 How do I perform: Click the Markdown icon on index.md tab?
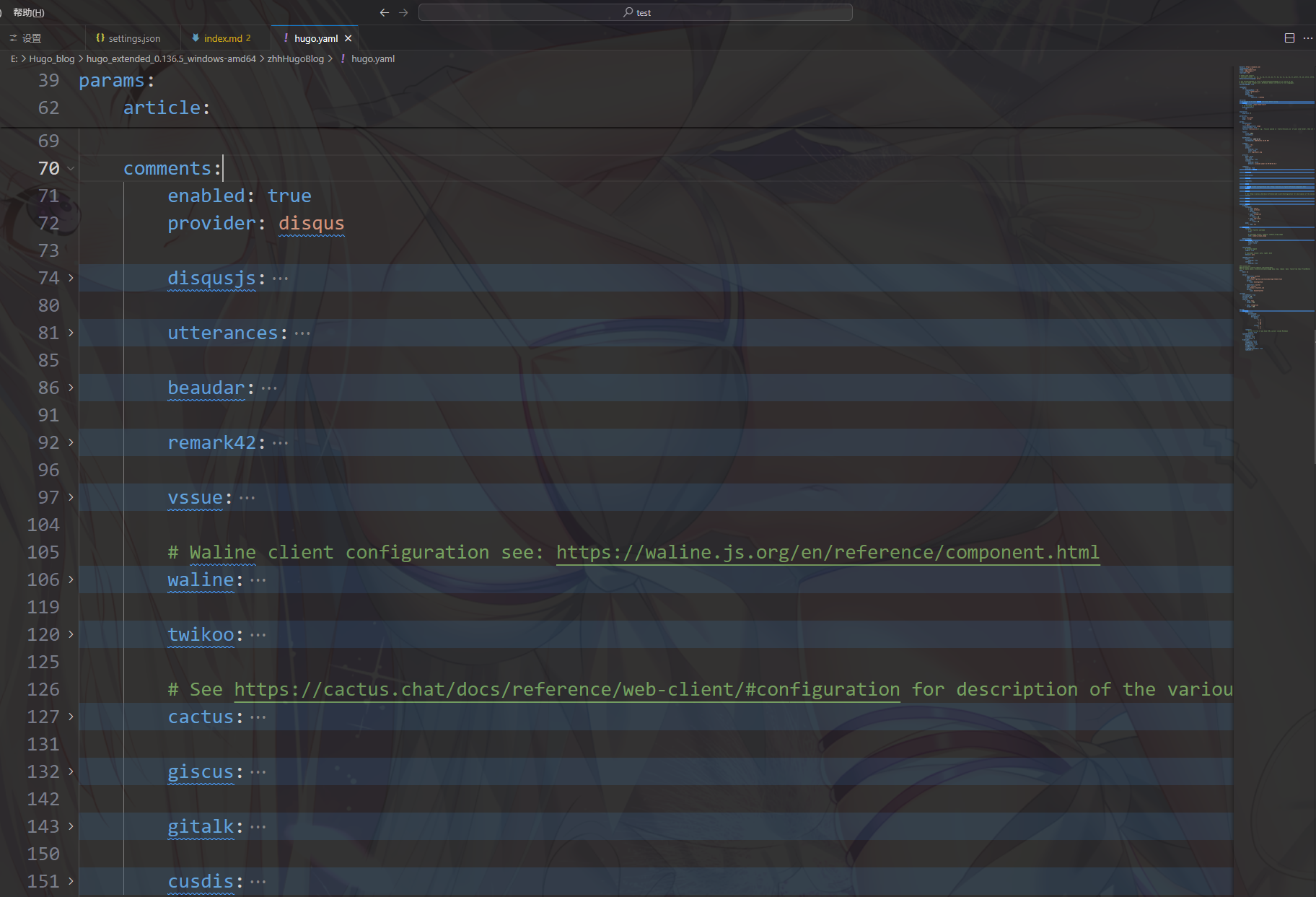[196, 38]
